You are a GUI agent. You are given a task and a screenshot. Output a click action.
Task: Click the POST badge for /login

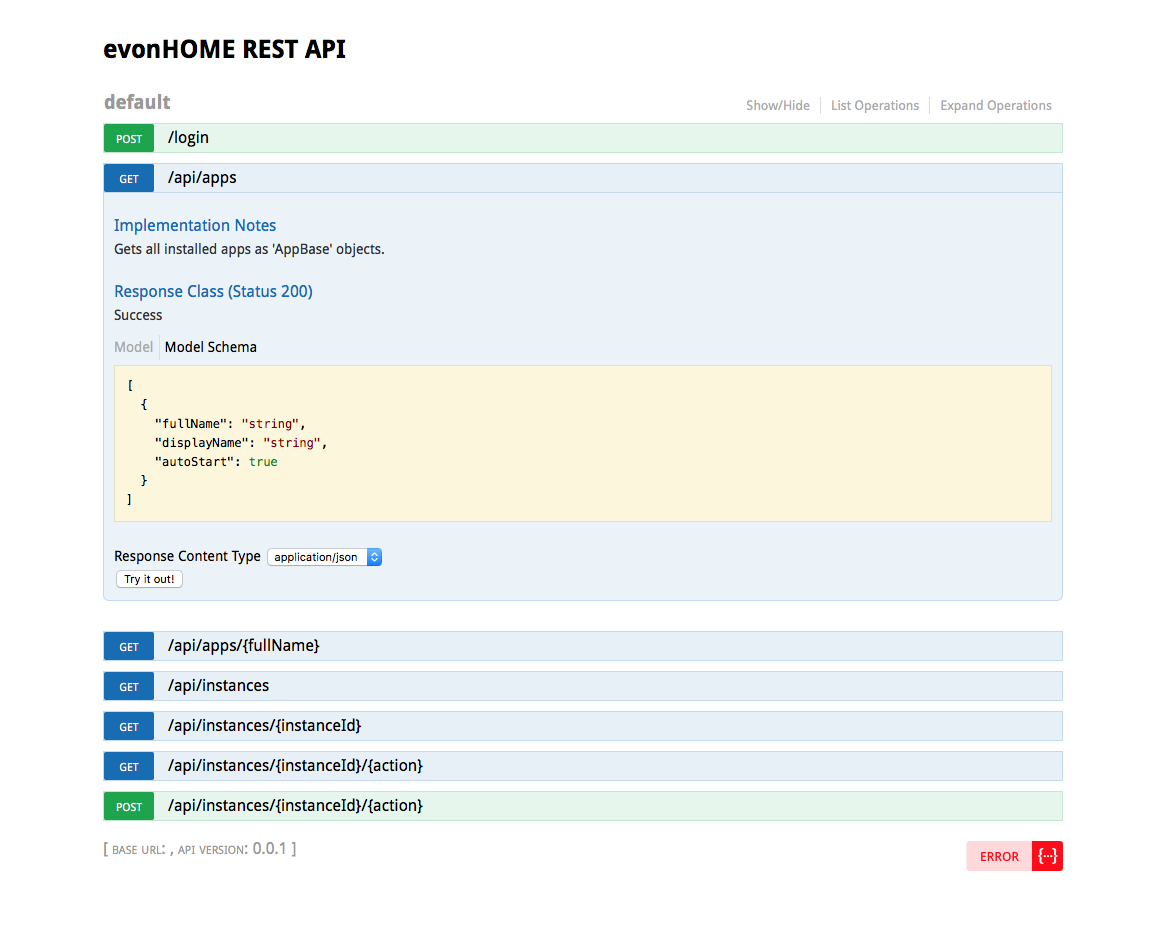coord(129,138)
